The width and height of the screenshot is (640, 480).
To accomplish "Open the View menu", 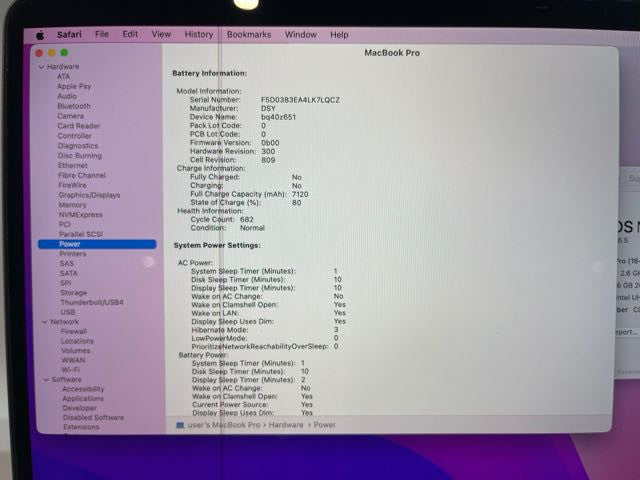I will 161,34.
